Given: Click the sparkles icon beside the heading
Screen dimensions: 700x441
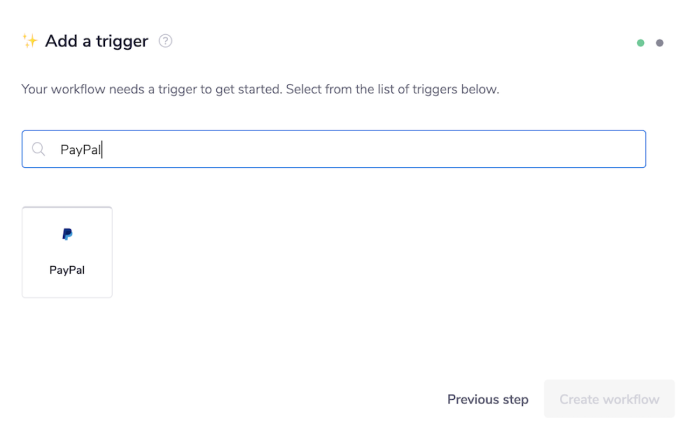Looking at the screenshot, I should coord(30,41).
